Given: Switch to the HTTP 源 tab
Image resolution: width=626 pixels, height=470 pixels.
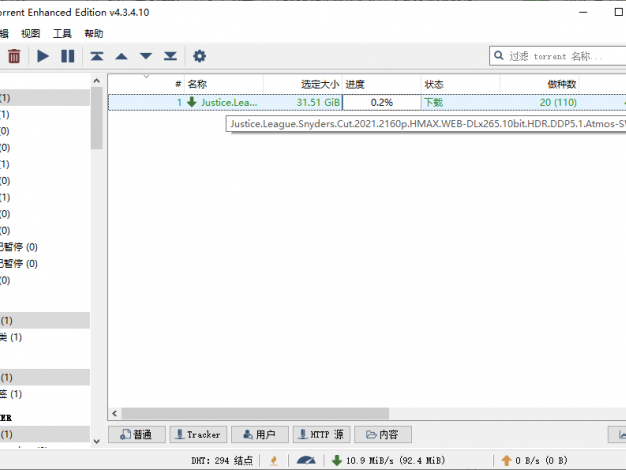Looking at the screenshot, I should (x=321, y=434).
